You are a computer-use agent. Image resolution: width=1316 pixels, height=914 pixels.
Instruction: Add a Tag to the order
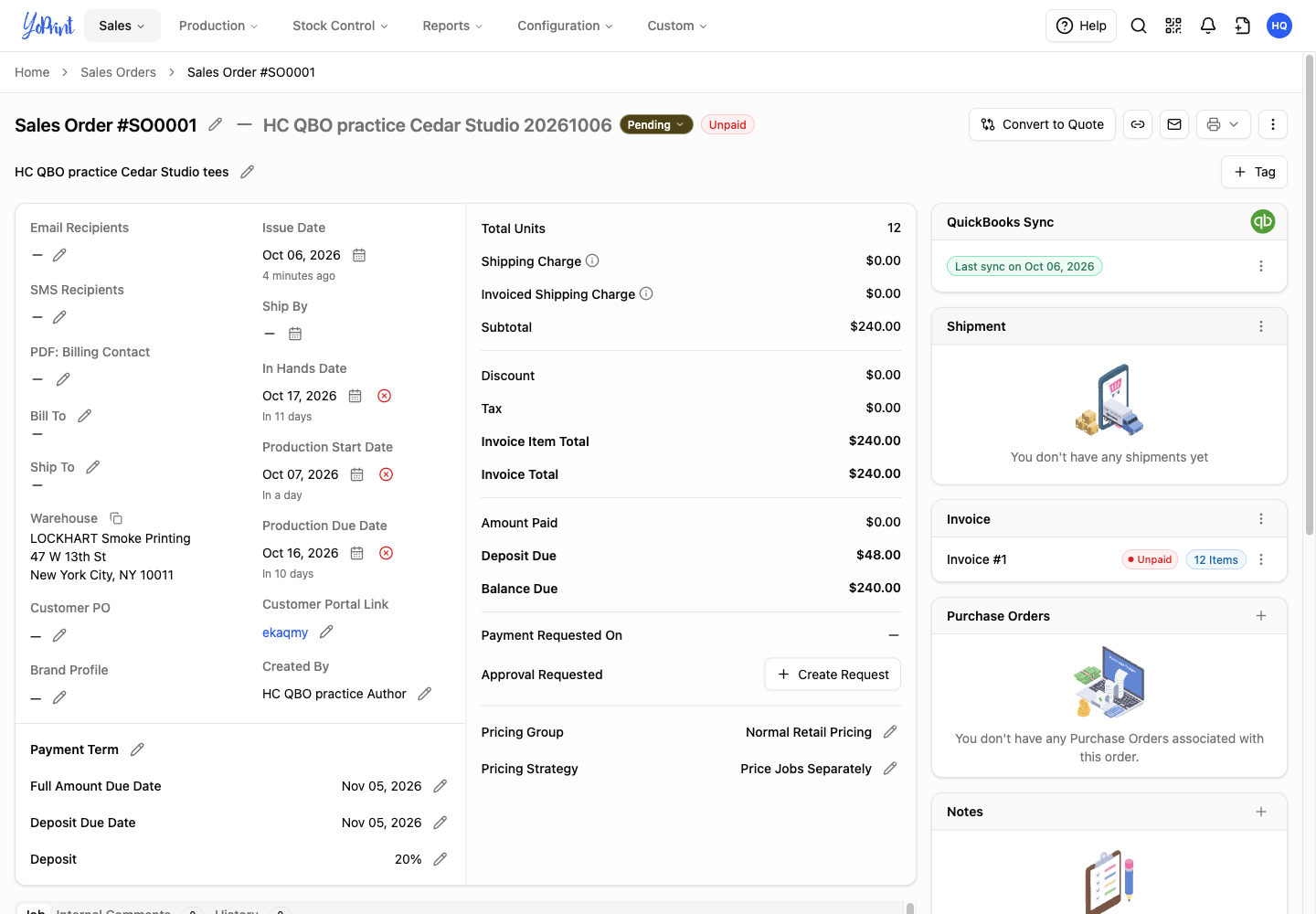coord(1254,172)
